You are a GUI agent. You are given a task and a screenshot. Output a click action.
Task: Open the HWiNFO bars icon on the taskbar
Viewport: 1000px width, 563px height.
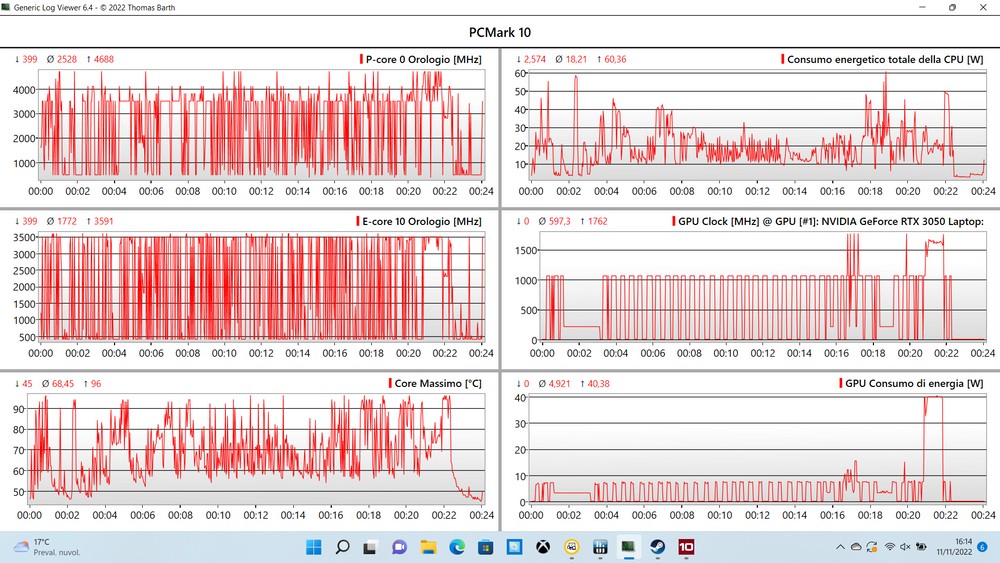tap(600, 547)
